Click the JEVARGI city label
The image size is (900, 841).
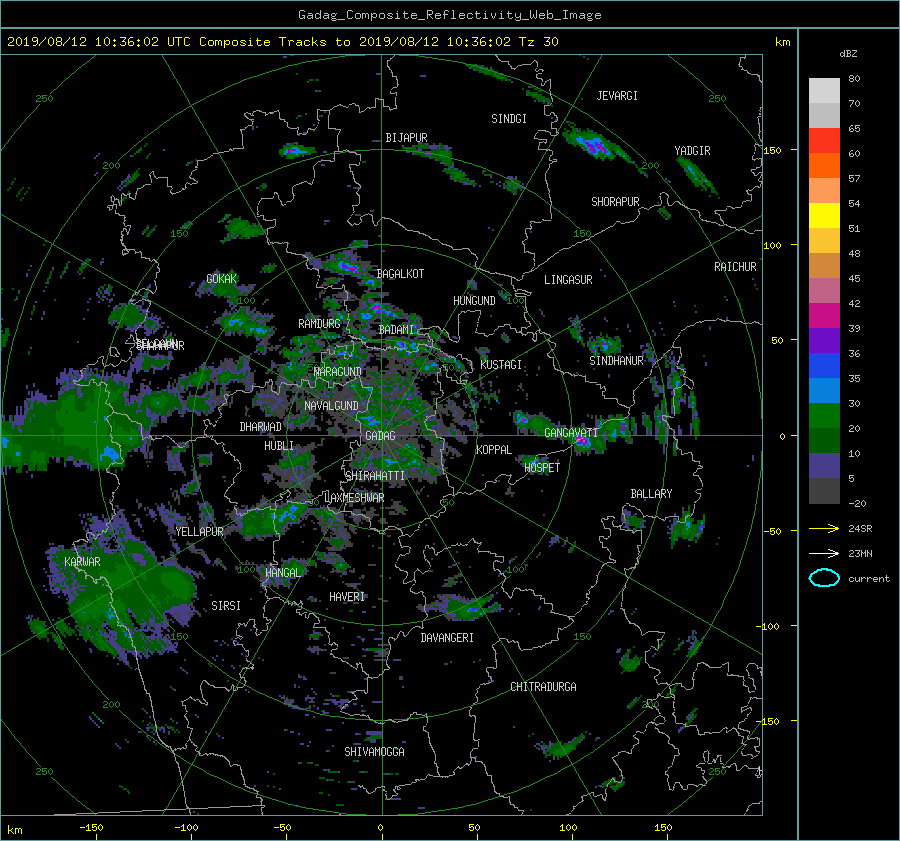point(617,96)
